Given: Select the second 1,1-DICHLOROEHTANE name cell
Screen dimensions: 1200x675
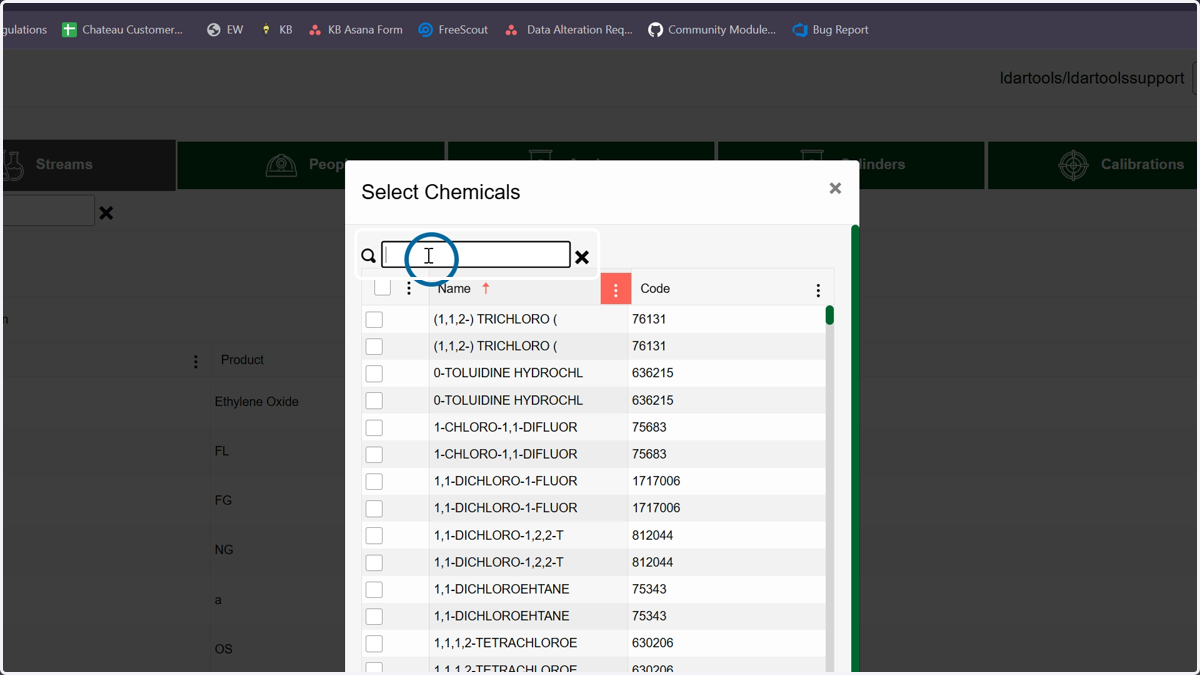Looking at the screenshot, I should pyautogui.click(x=528, y=617).
